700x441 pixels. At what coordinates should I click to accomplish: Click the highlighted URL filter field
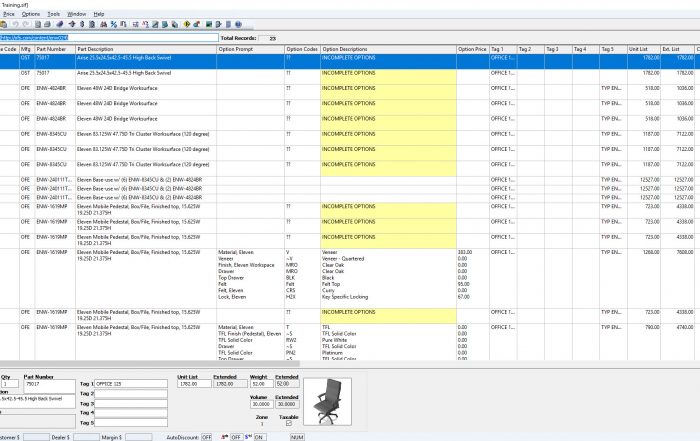[109, 38]
